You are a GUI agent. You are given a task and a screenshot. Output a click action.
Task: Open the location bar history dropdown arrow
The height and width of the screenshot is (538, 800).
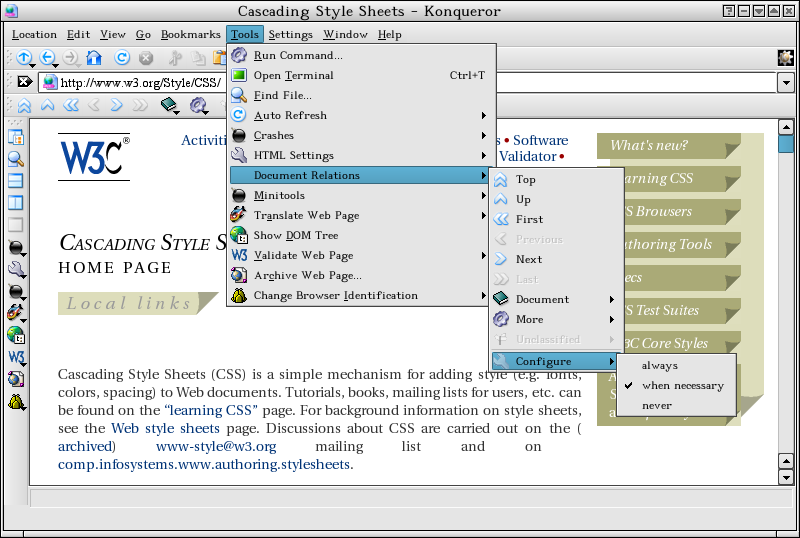click(x=785, y=83)
